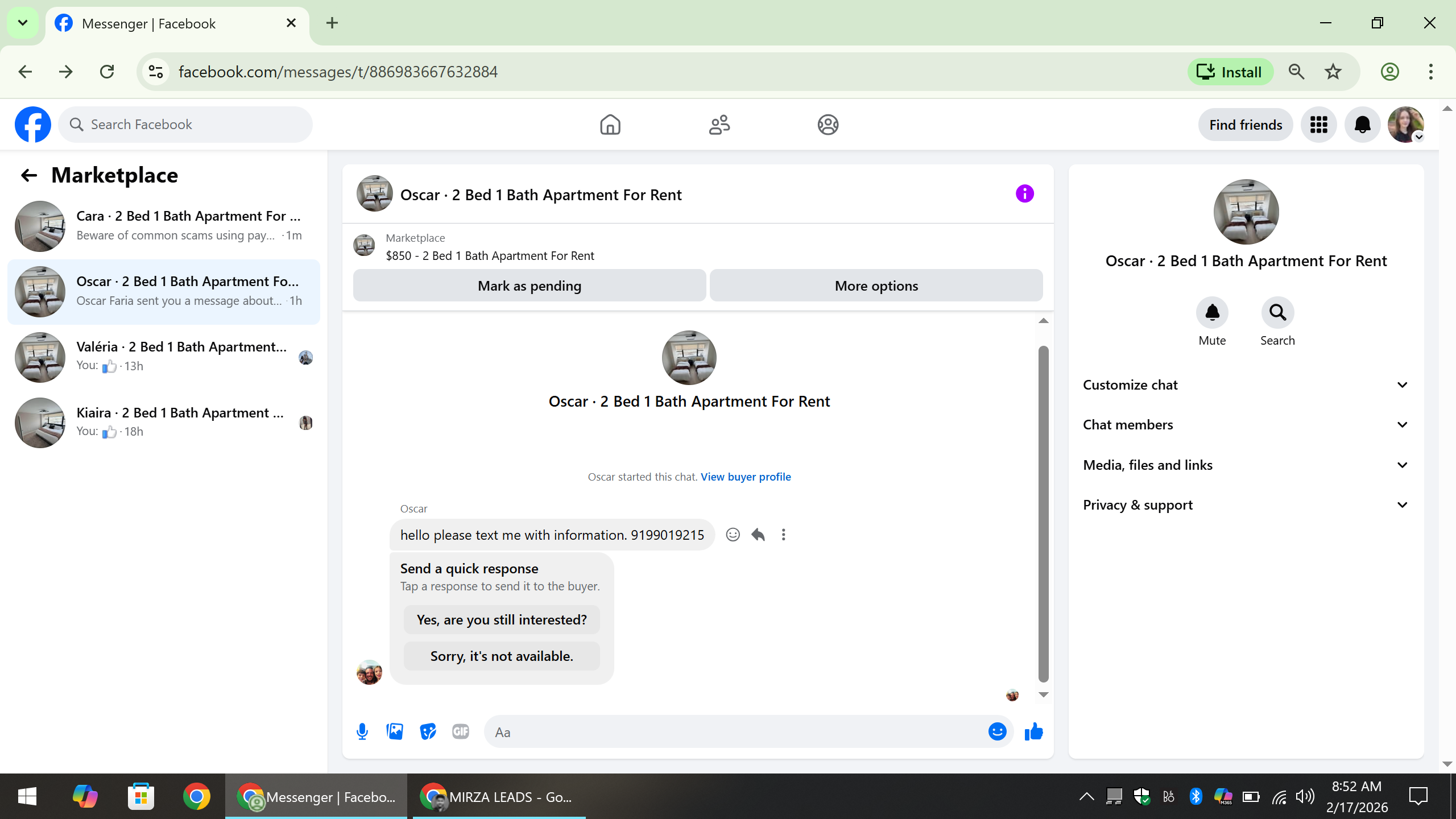
Task: Open Oscar apartment conversation in list
Action: 164,292
